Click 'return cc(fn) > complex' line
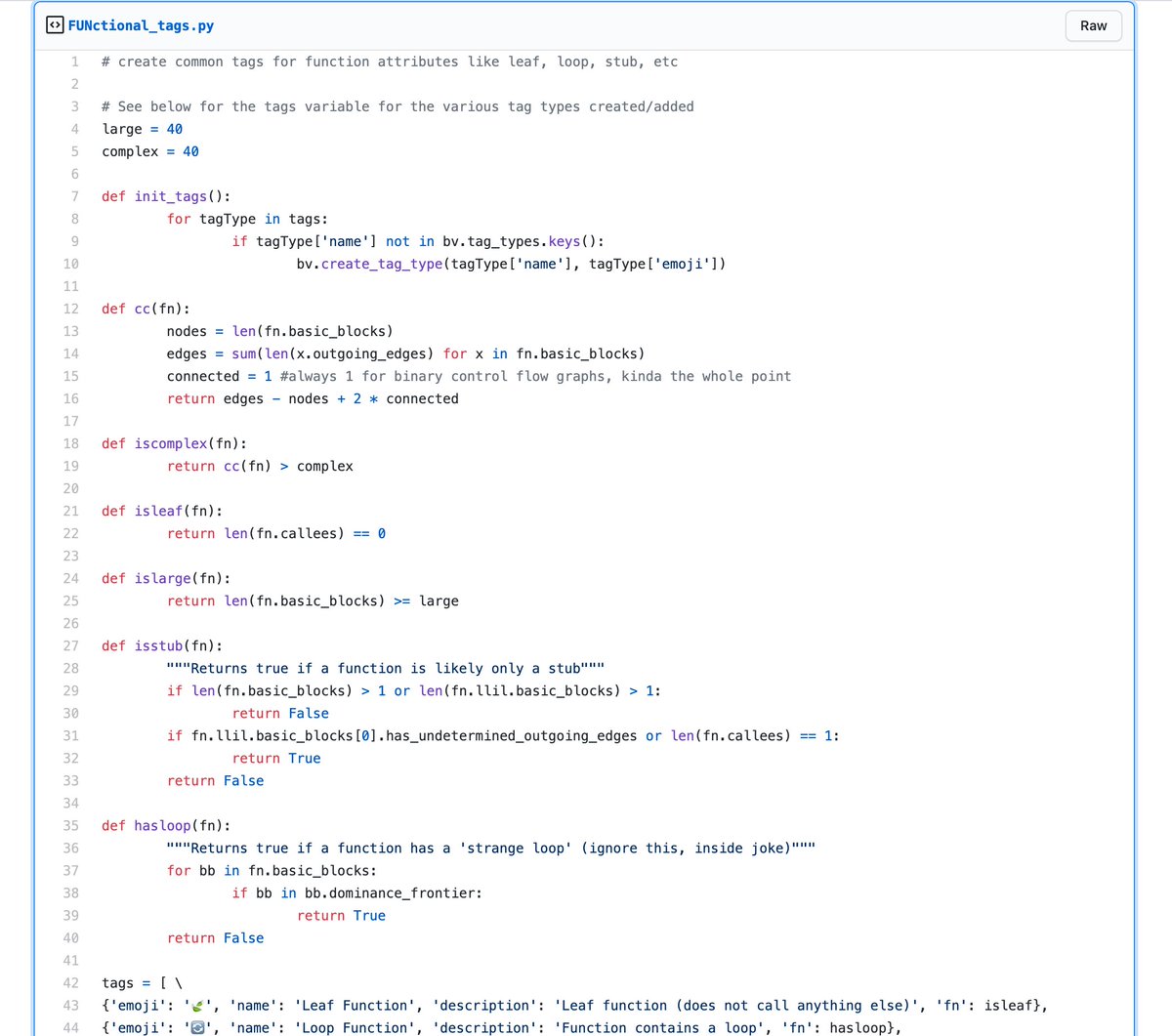Image resolution: width=1172 pixels, height=1036 pixels. tap(260, 466)
